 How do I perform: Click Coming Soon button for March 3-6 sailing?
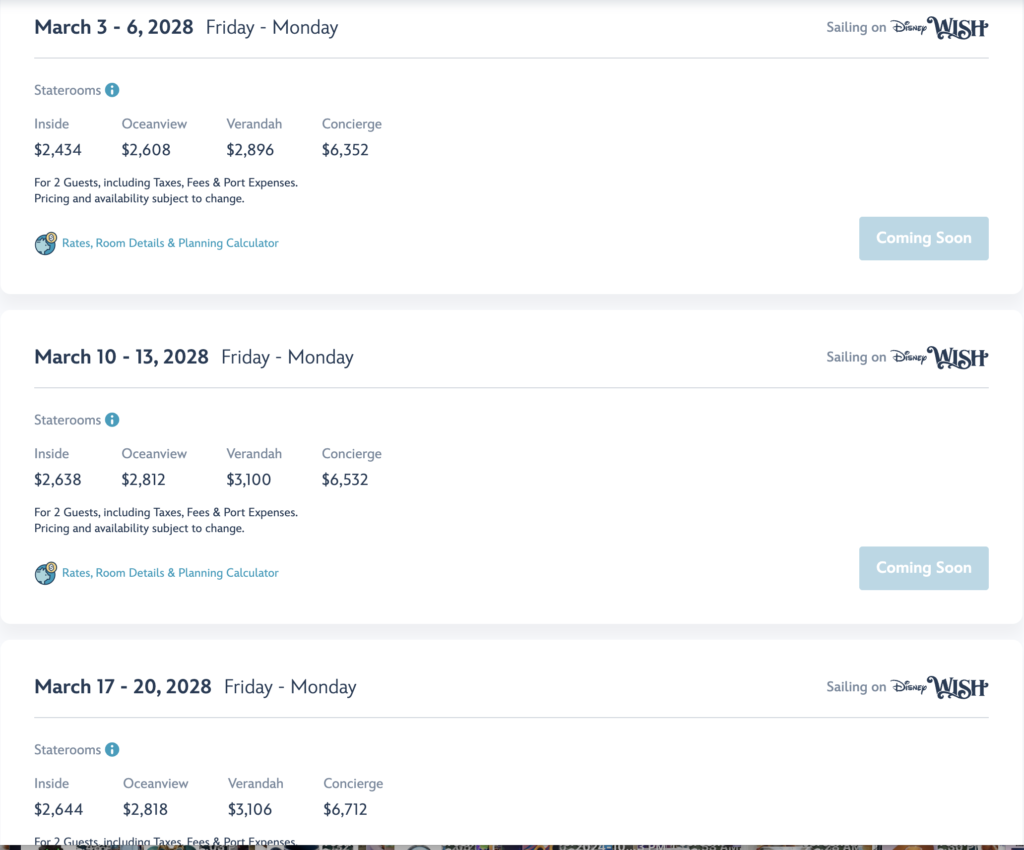click(923, 238)
